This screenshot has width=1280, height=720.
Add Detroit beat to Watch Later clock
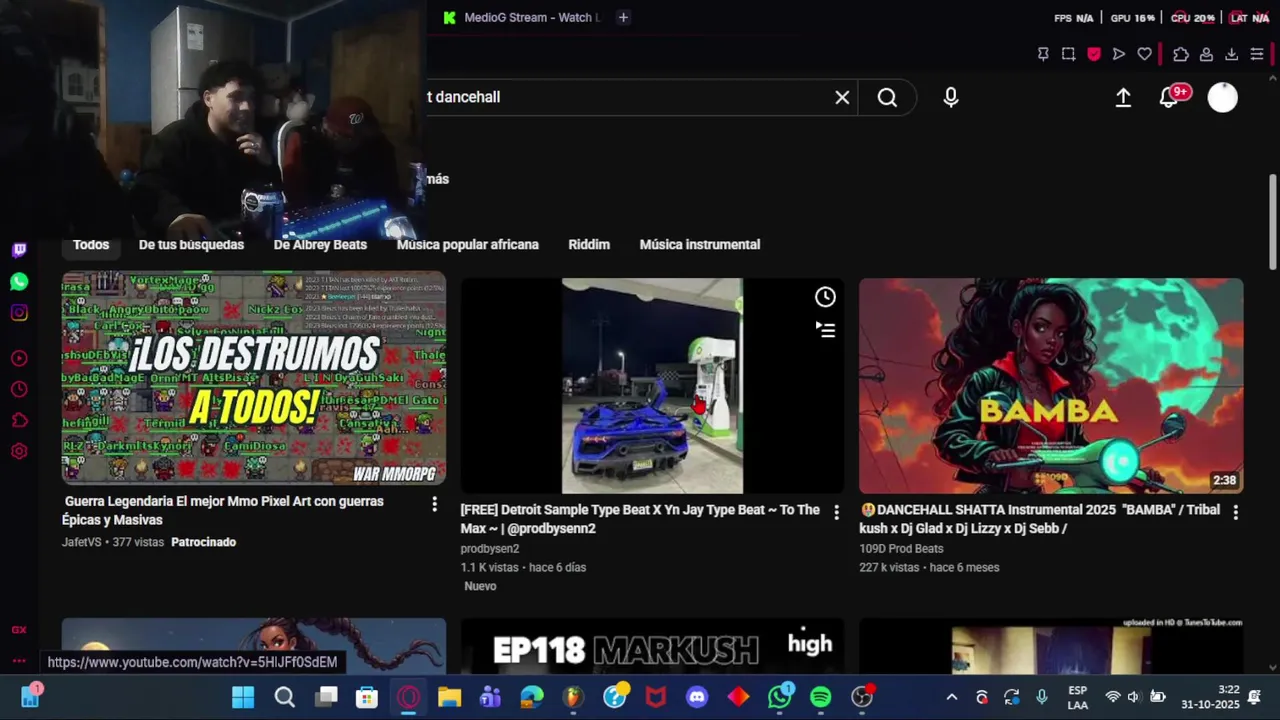click(825, 297)
